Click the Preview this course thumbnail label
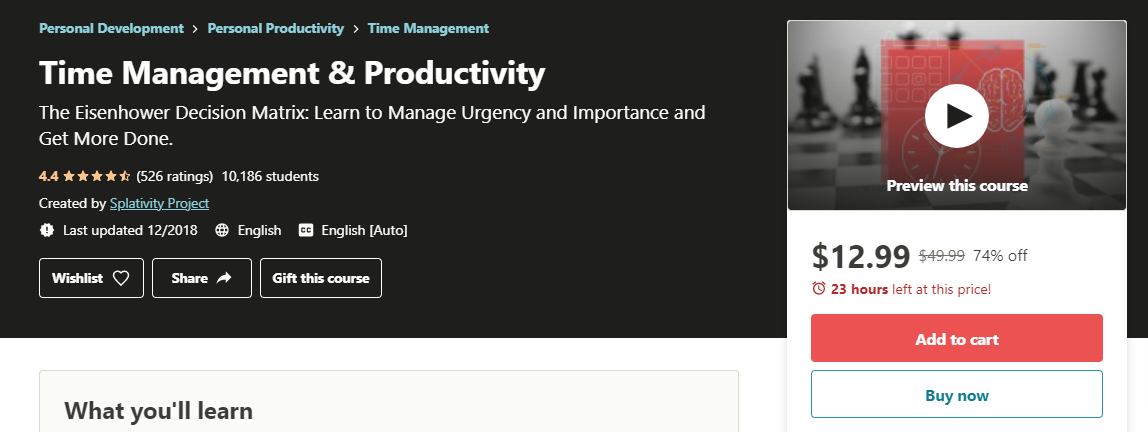The height and width of the screenshot is (432, 1148). [x=957, y=185]
